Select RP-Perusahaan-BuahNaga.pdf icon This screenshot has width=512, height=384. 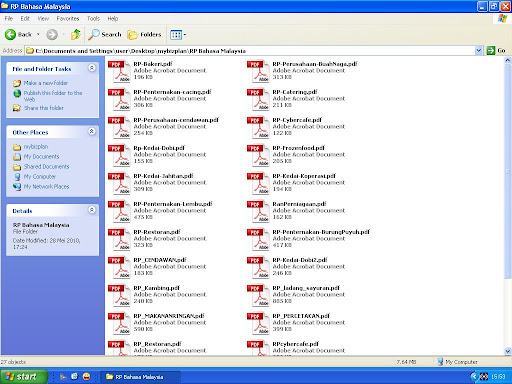point(258,71)
